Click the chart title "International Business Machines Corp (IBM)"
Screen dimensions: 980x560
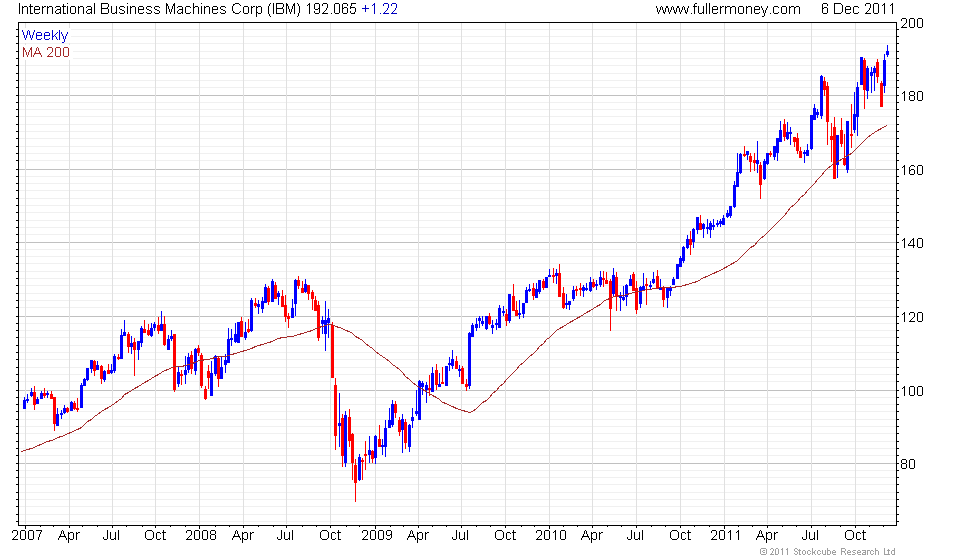159,9
